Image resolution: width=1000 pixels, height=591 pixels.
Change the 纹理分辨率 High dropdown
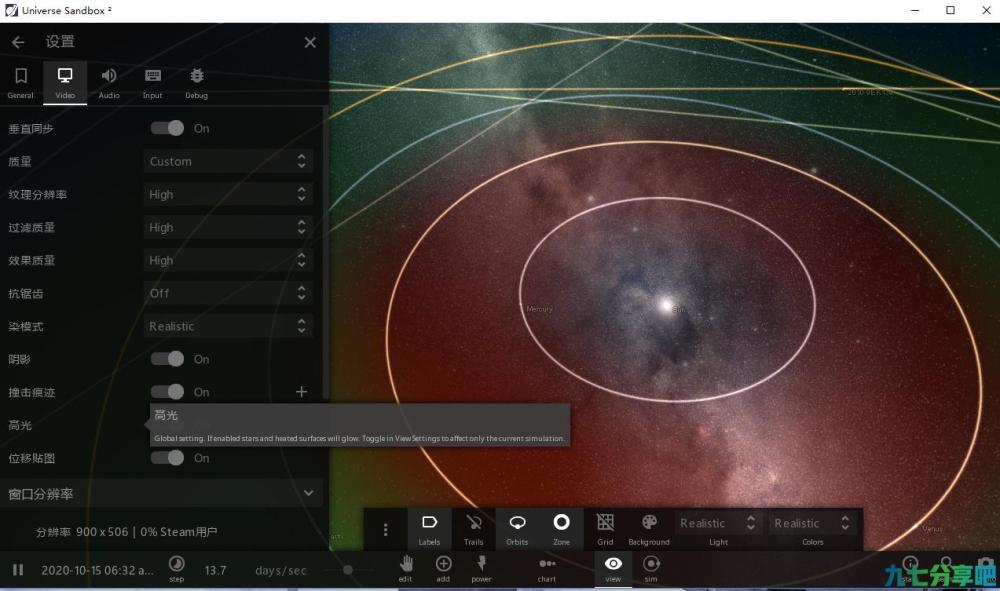[228, 194]
